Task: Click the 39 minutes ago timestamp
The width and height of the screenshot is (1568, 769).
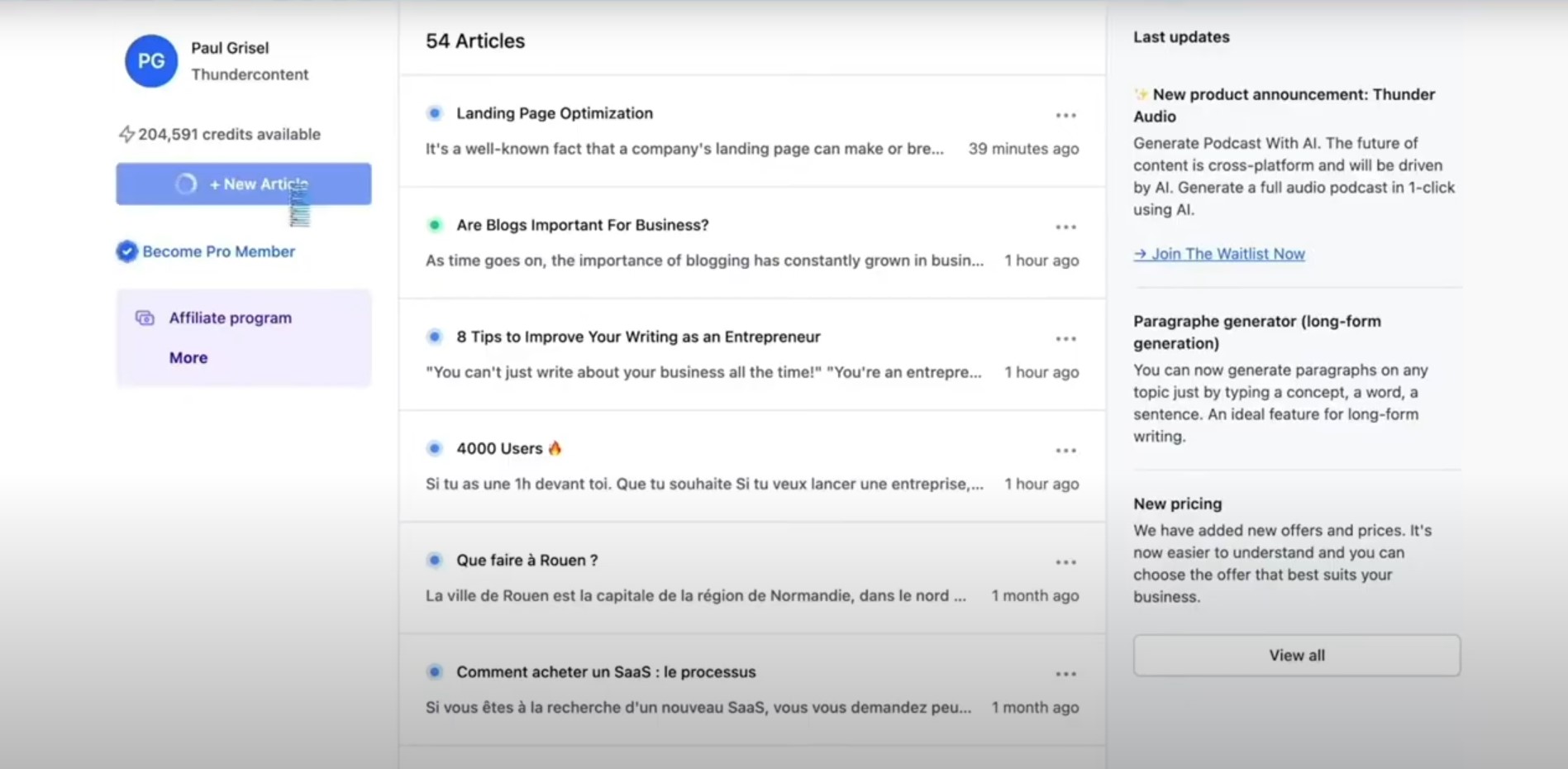Action: click(x=1023, y=149)
